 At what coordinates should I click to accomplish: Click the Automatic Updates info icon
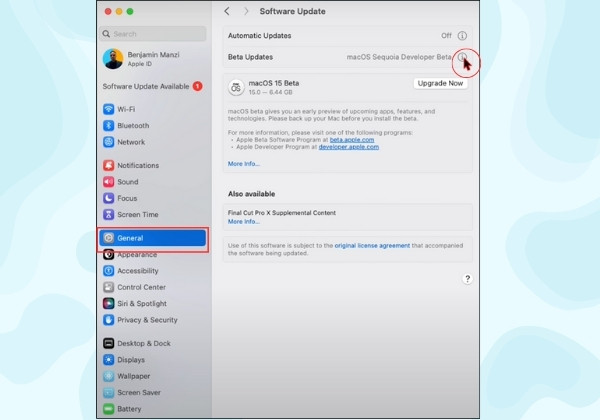(x=462, y=36)
